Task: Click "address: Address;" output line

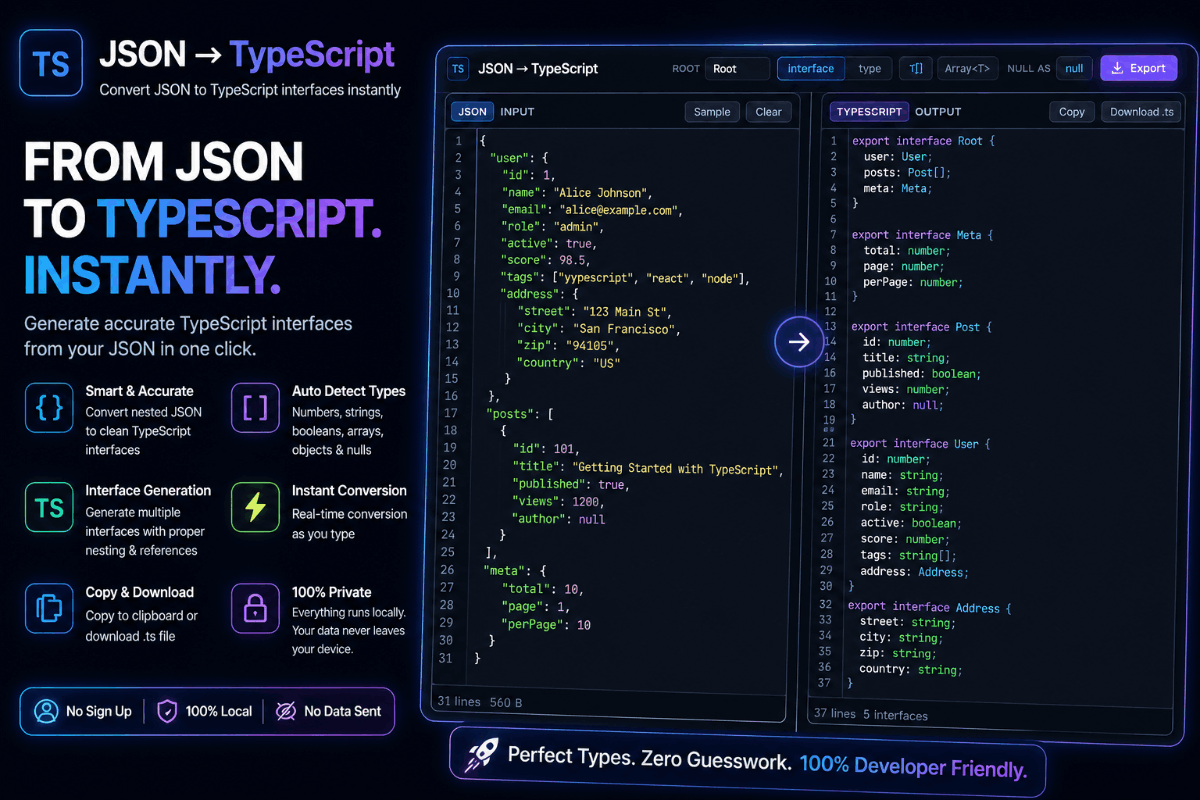Action: pos(914,572)
